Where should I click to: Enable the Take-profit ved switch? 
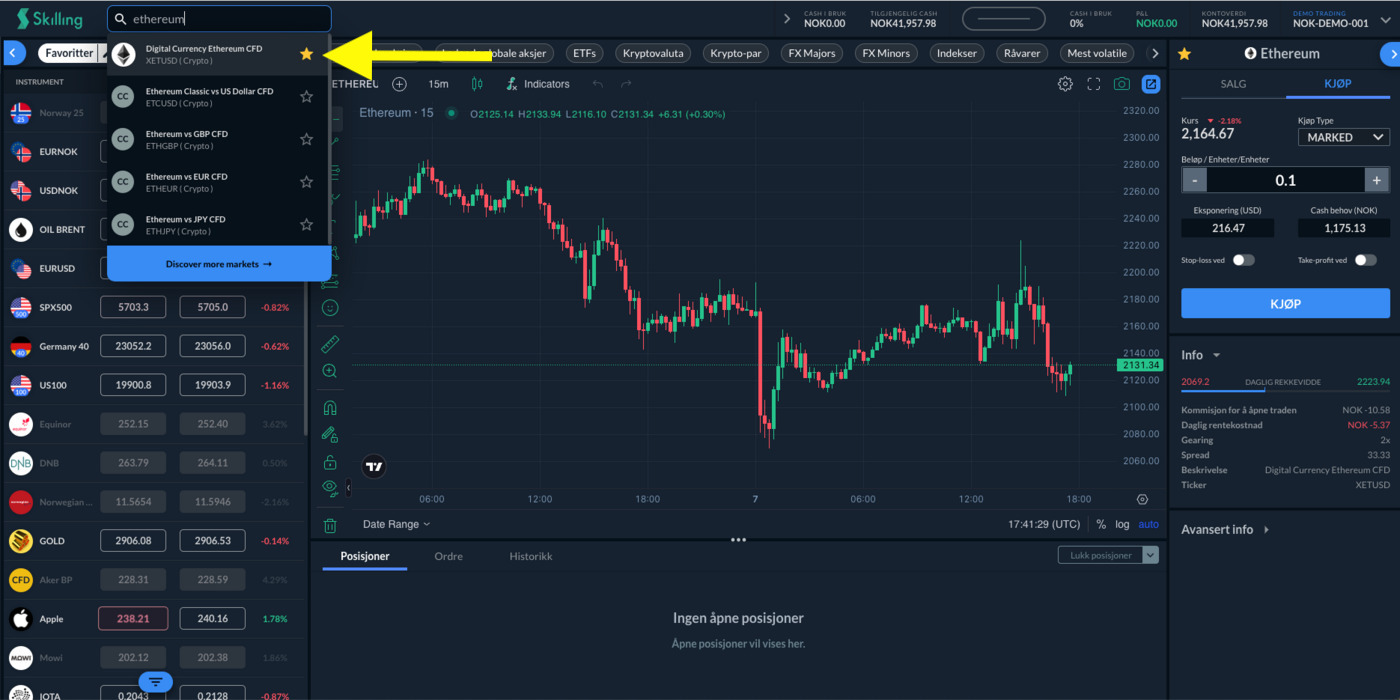point(1365,260)
